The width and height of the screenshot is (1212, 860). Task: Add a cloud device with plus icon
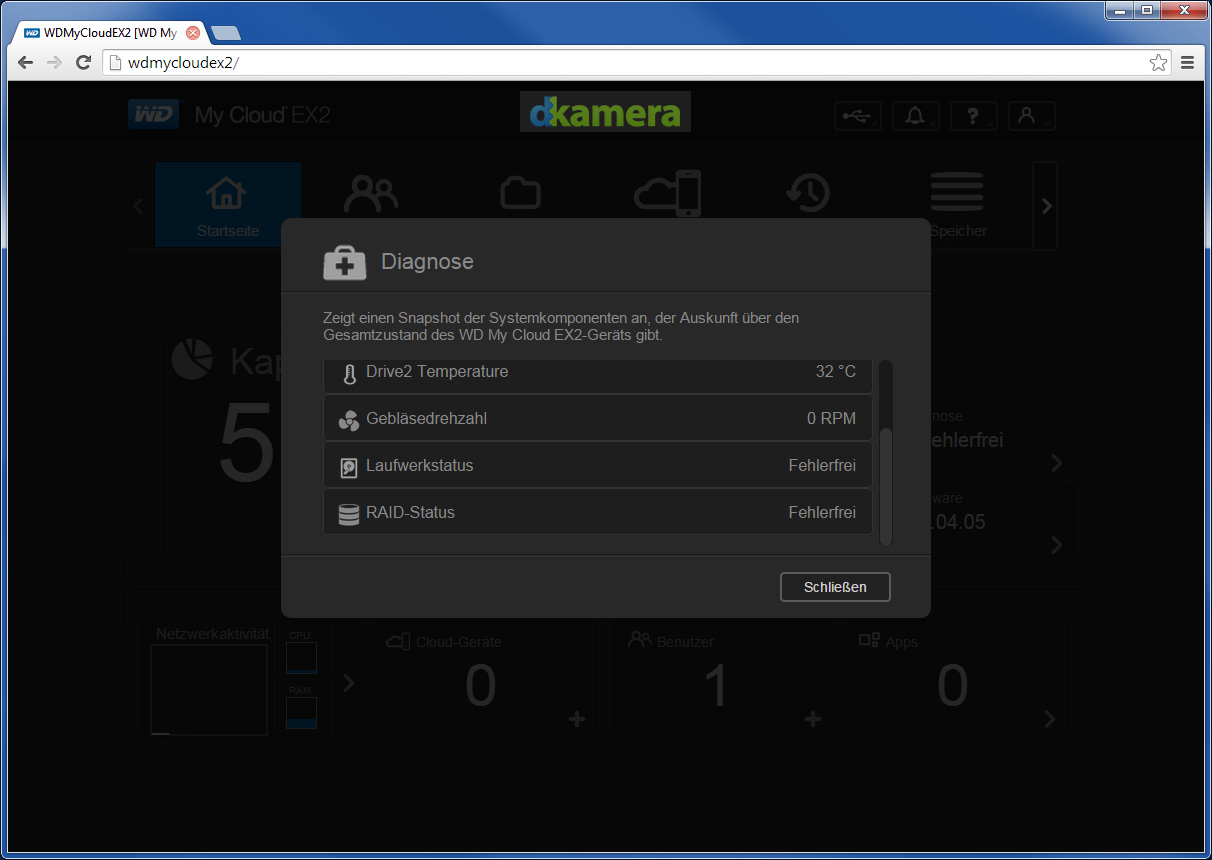click(577, 719)
